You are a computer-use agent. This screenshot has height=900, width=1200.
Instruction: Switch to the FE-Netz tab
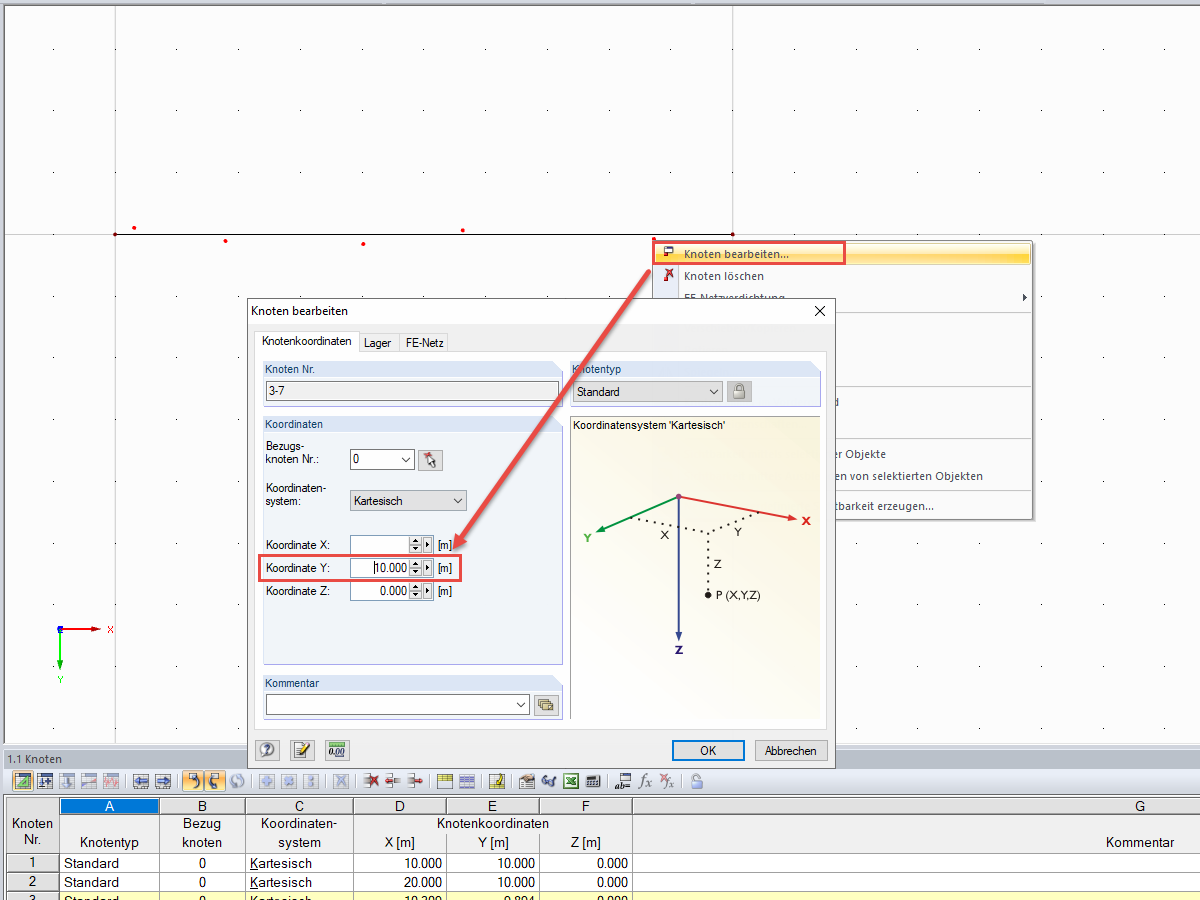coord(424,342)
